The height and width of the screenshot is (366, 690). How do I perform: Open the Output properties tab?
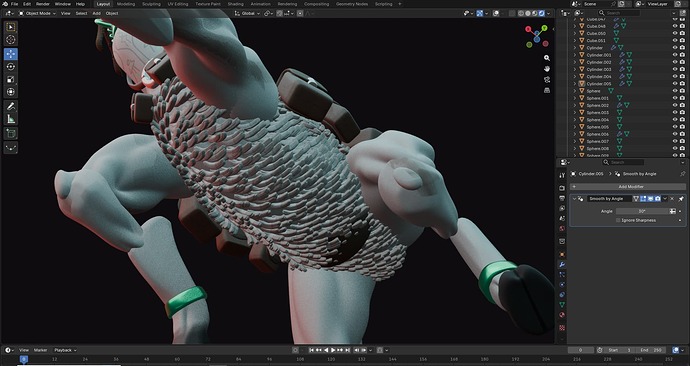(562, 198)
